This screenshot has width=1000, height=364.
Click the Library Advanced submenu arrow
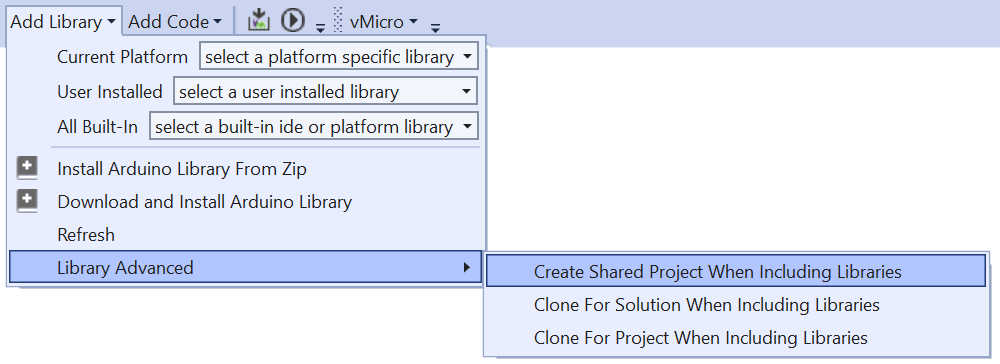tap(468, 267)
